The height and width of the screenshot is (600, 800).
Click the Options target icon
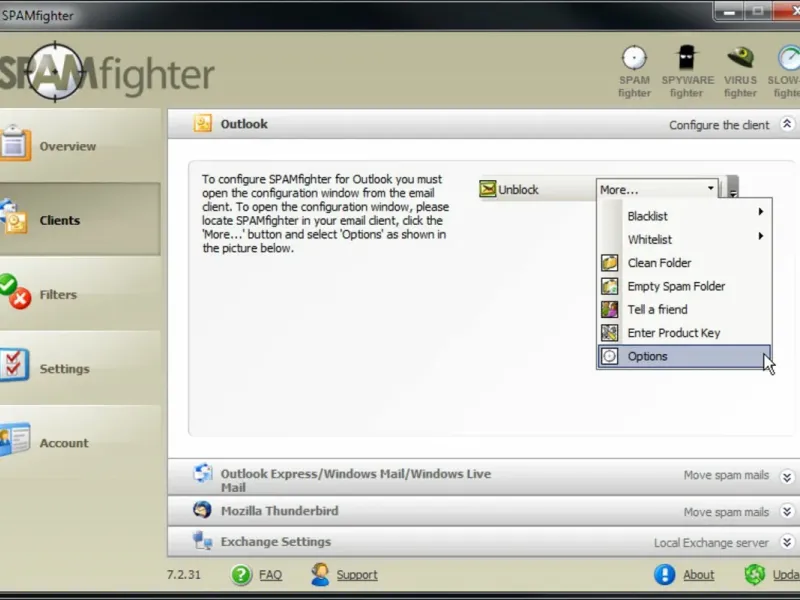609,356
